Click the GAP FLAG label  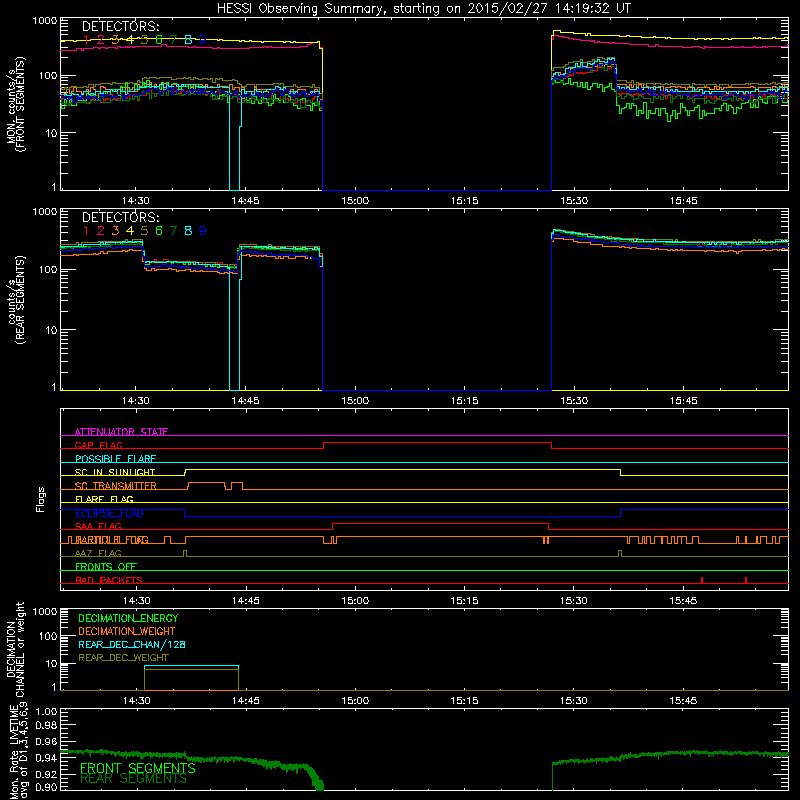tap(99, 445)
